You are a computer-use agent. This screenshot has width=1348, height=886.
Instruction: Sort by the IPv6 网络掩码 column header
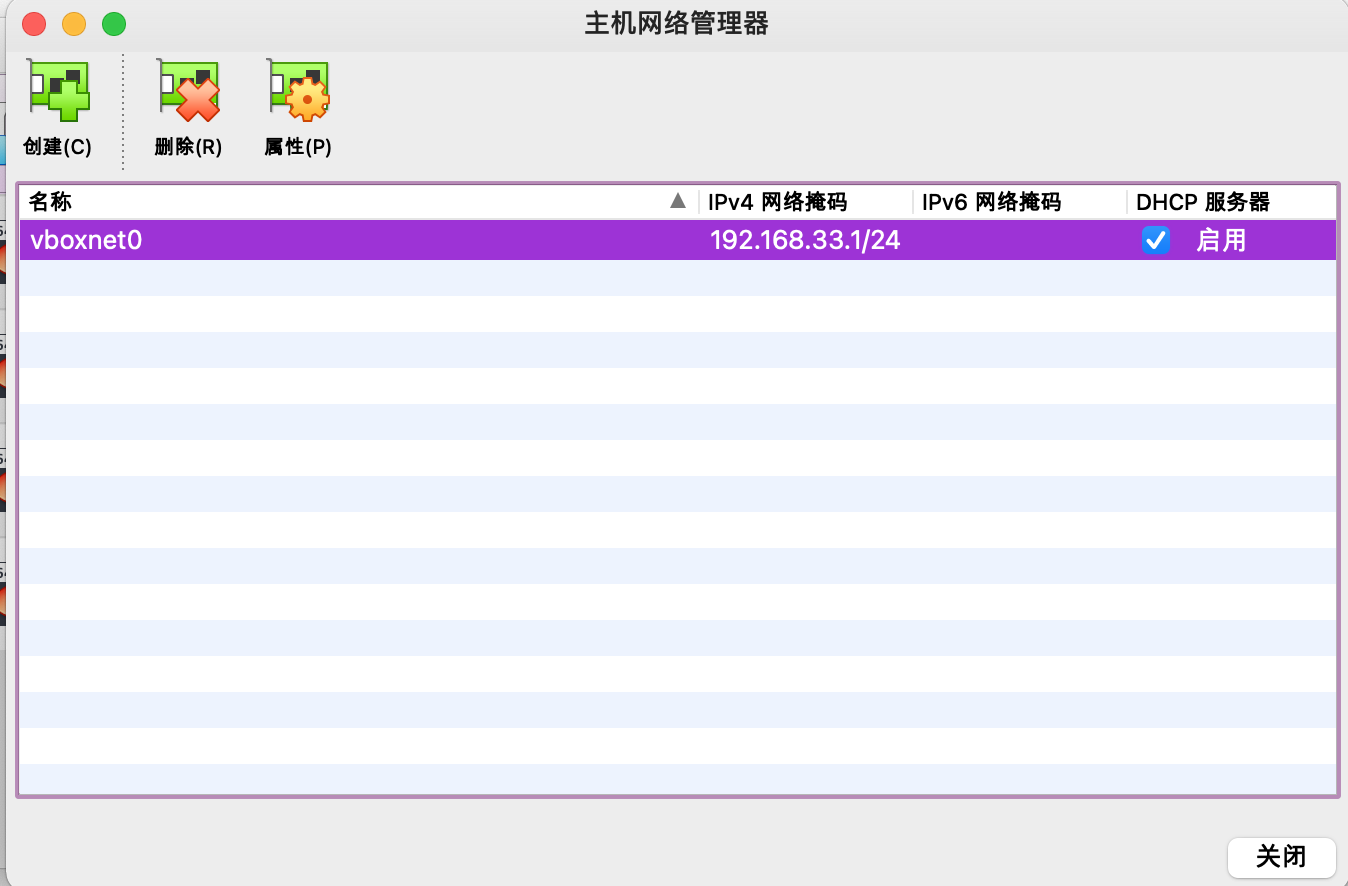(1020, 202)
